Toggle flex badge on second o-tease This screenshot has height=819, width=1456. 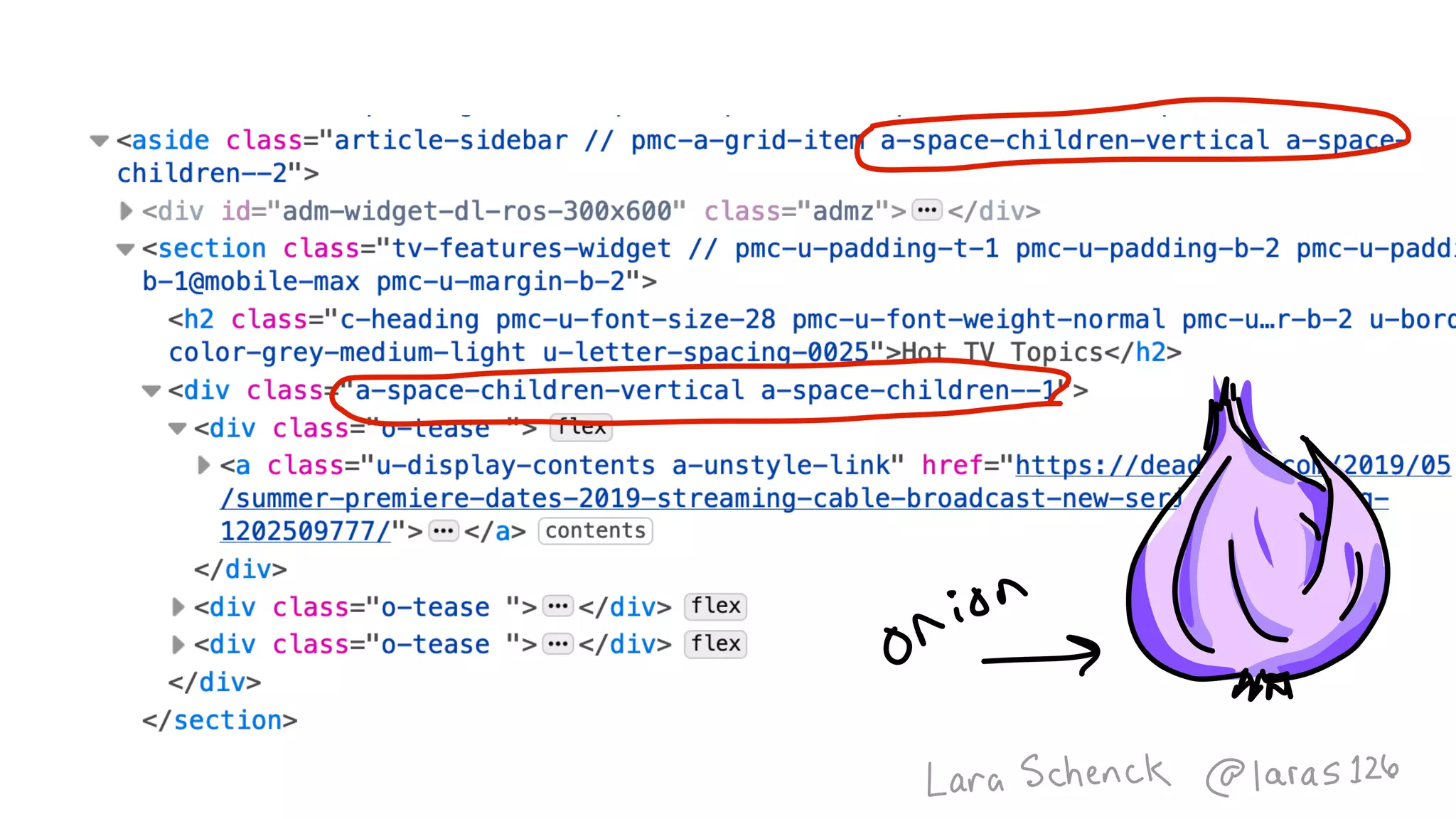[x=715, y=606]
